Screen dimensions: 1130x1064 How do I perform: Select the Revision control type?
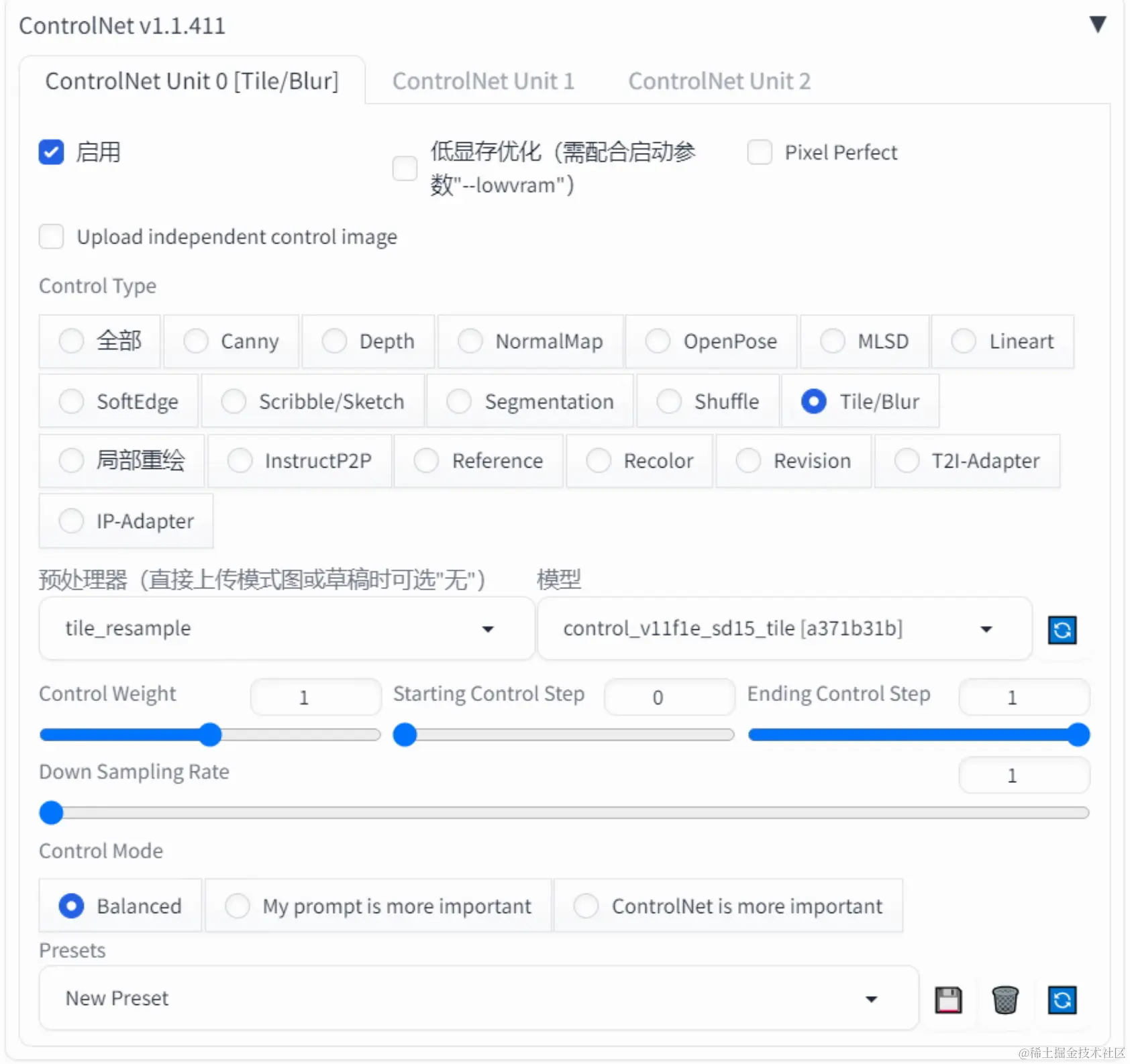tap(794, 461)
